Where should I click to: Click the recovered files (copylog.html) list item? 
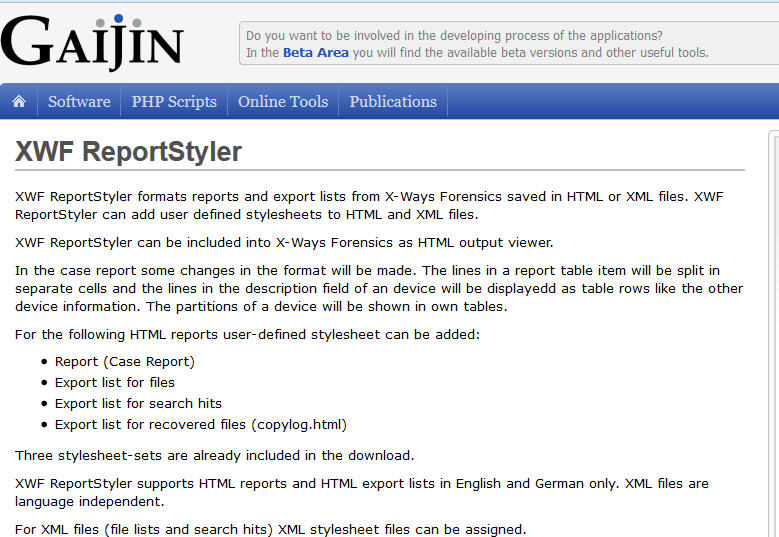click(x=200, y=424)
